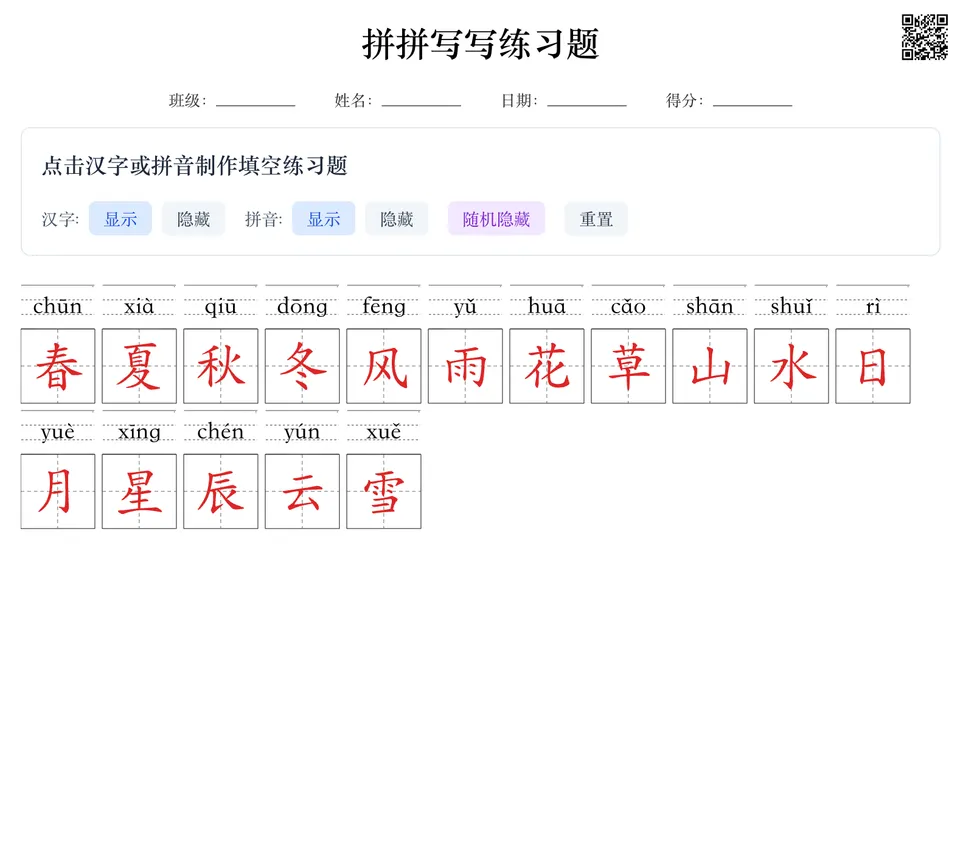Click the 星 character box
This screenshot has width=960, height=843.
pyautogui.click(x=139, y=491)
